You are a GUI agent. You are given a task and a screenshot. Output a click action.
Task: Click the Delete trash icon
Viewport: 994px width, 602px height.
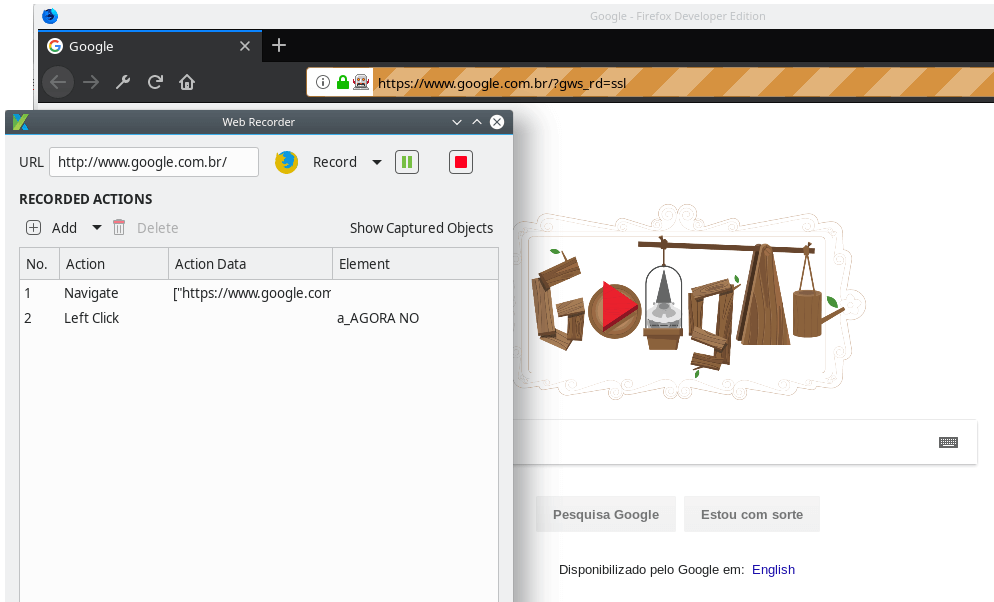coord(119,227)
